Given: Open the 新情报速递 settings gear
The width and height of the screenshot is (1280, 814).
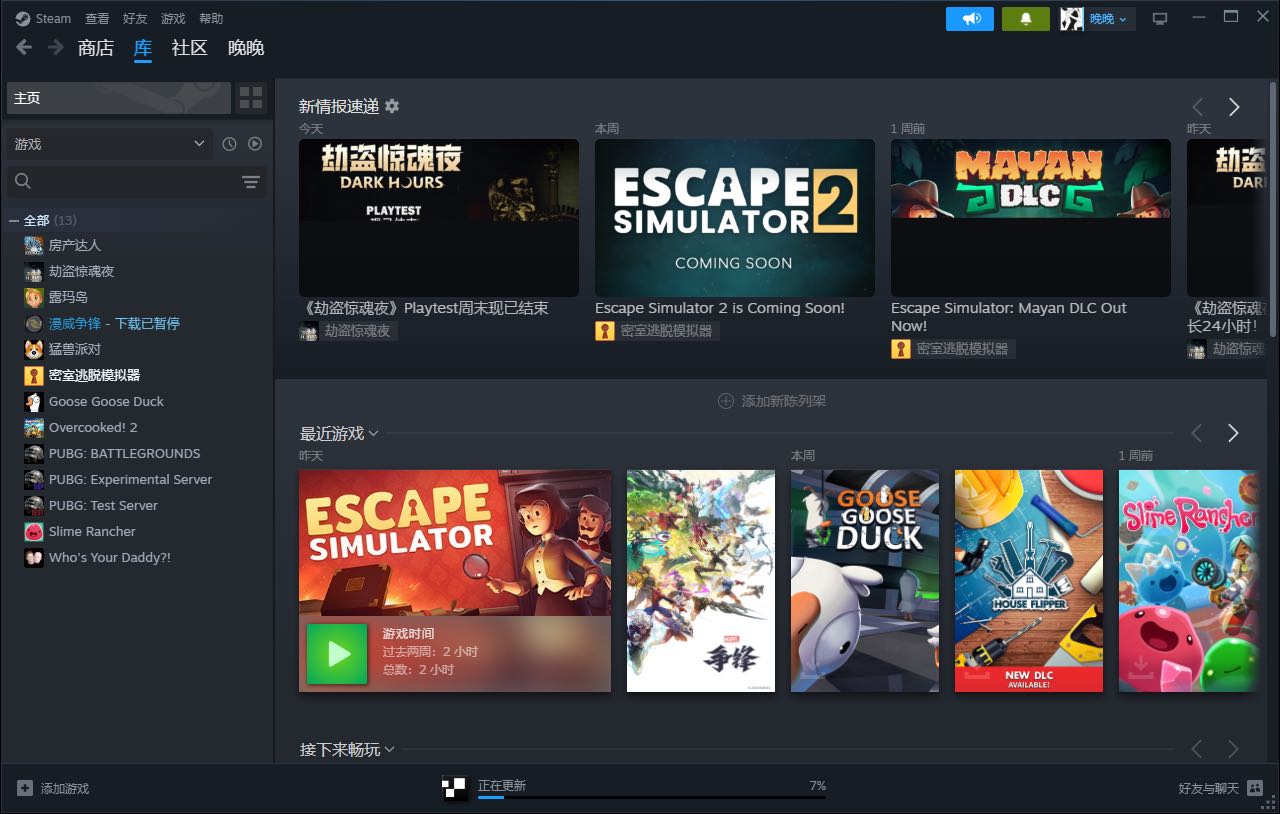Looking at the screenshot, I should (392, 106).
